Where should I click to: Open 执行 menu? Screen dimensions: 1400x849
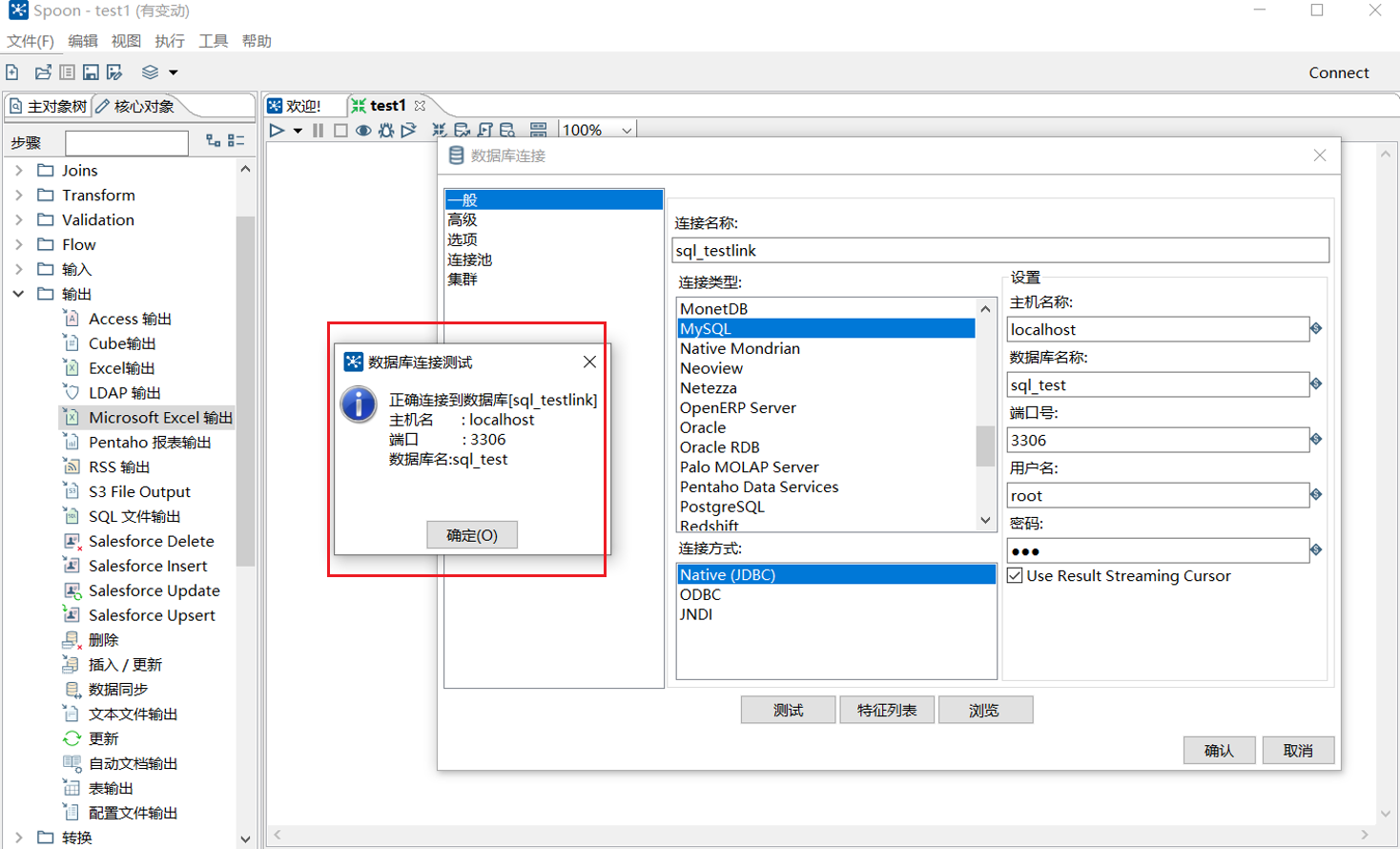170,41
